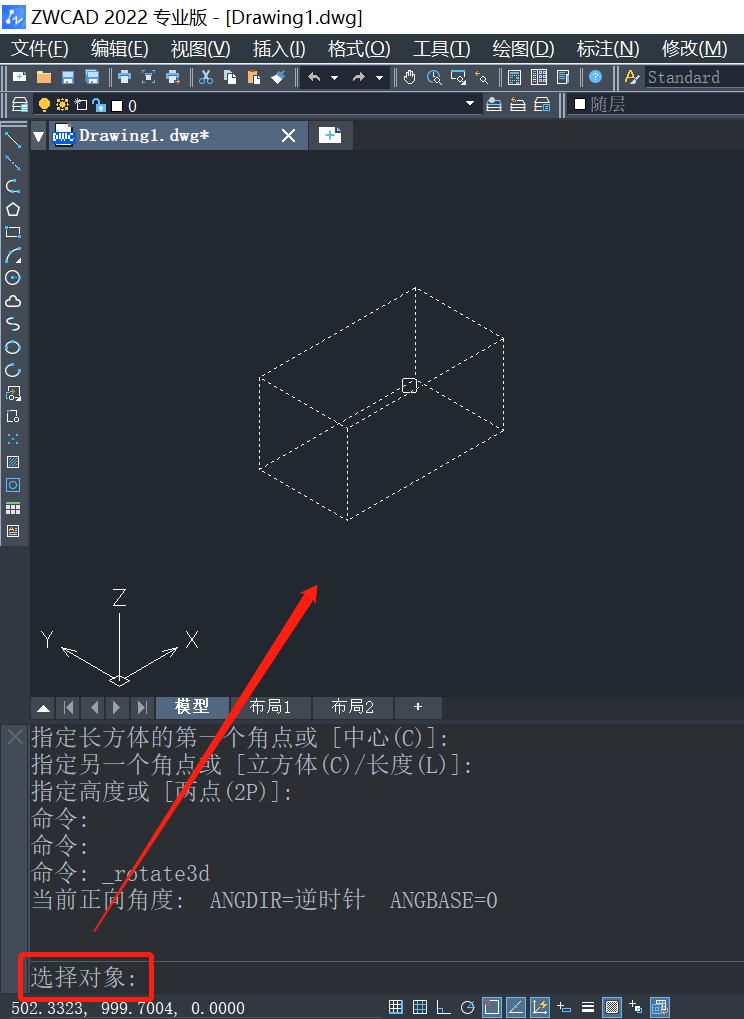The width and height of the screenshot is (744, 1019).
Task: Switch to the 布局1 layout tab
Action: 271,707
